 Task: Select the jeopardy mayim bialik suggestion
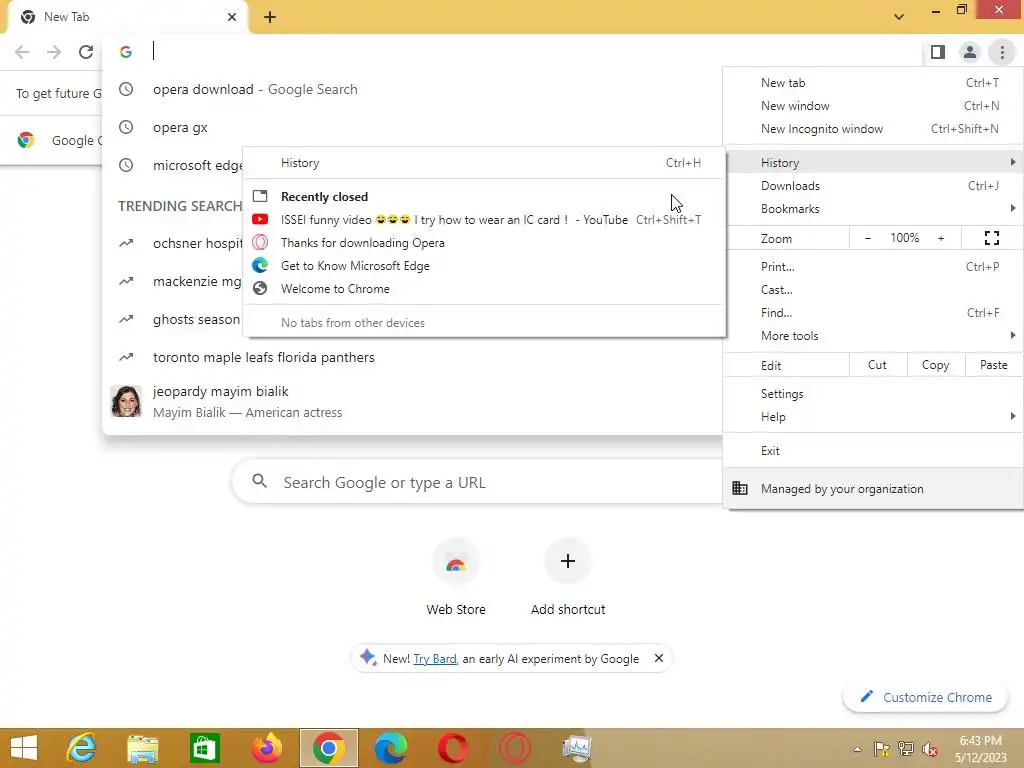pyautogui.click(x=412, y=402)
